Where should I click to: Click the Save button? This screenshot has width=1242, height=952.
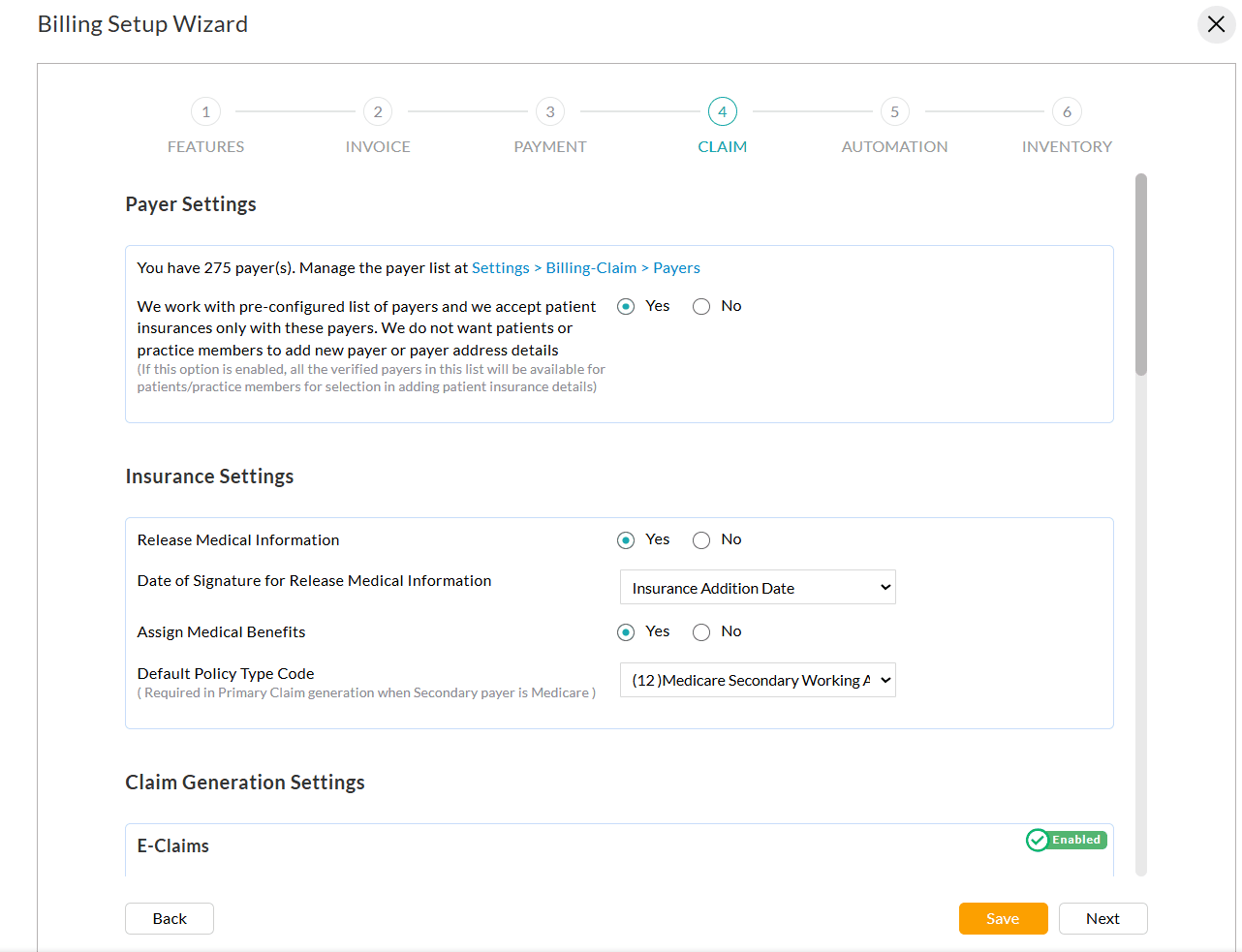(1003, 918)
